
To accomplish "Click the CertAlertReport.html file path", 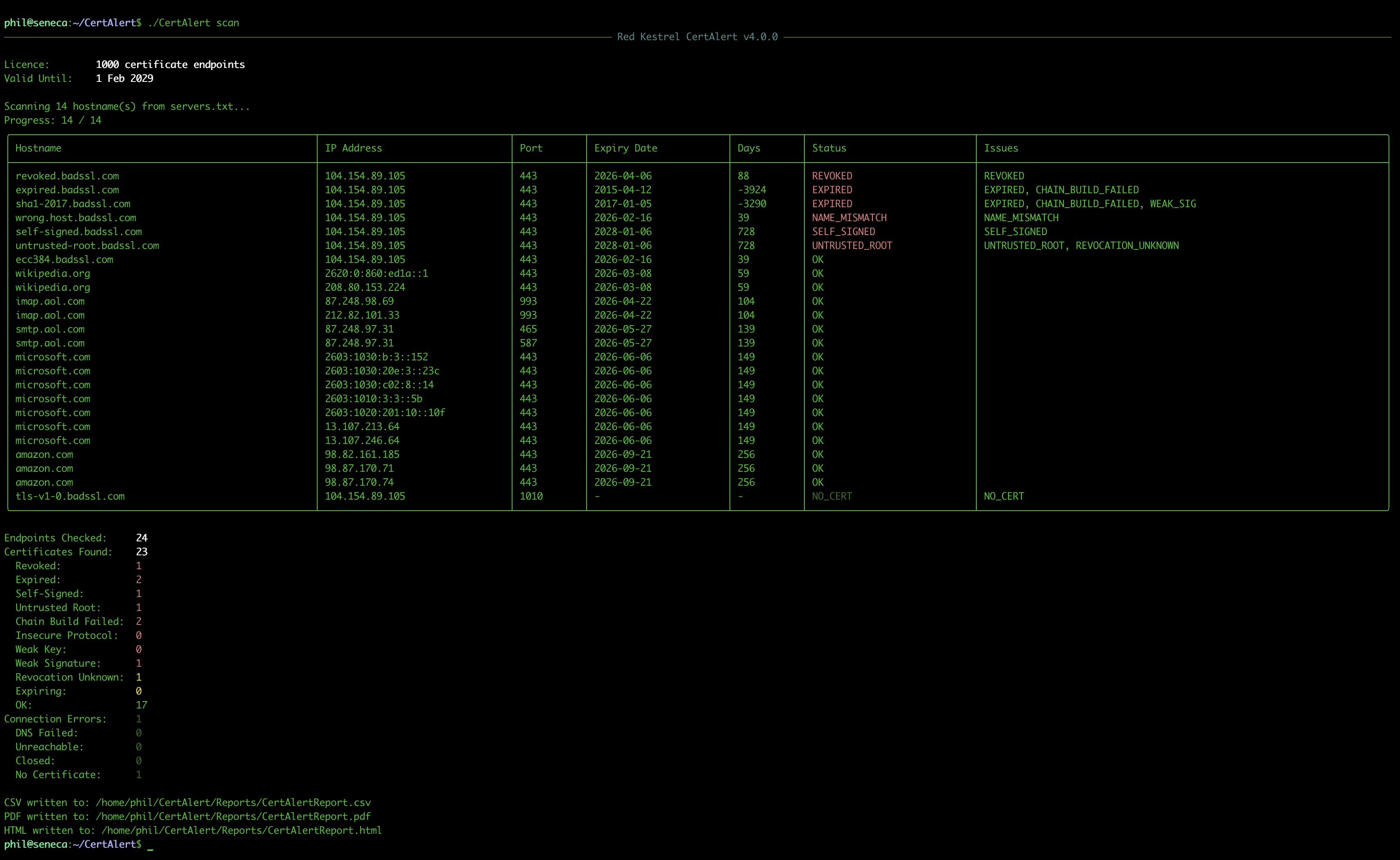I will [x=242, y=831].
